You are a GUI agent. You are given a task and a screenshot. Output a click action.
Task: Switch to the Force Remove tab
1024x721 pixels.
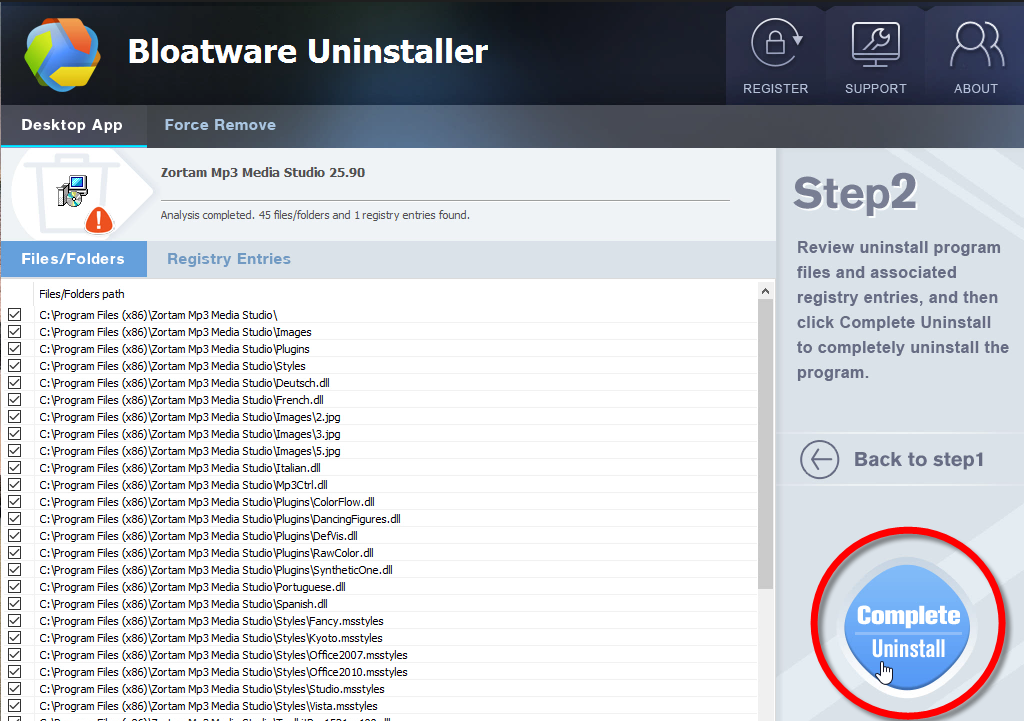[220, 125]
